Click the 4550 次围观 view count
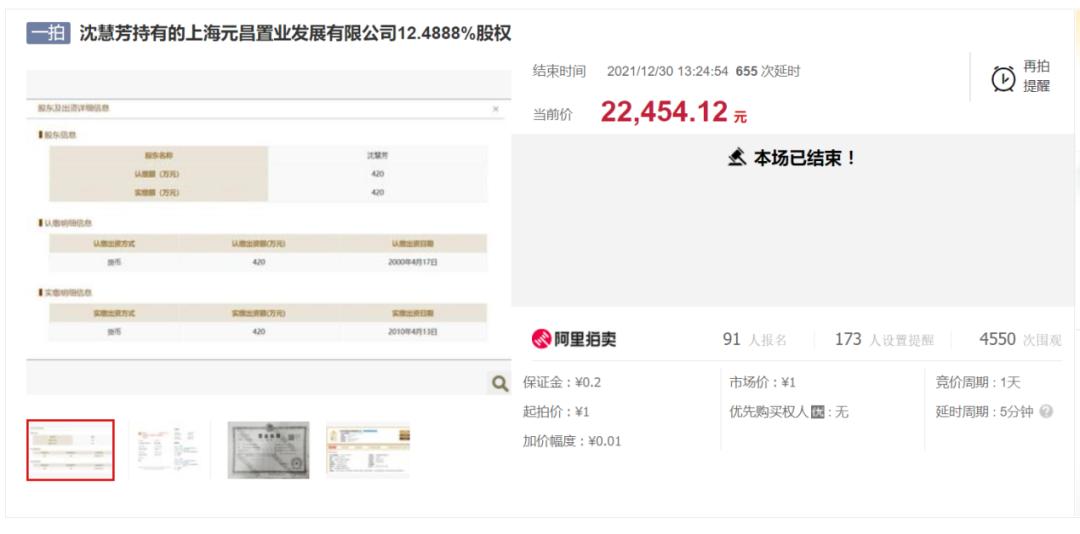 click(1021, 340)
